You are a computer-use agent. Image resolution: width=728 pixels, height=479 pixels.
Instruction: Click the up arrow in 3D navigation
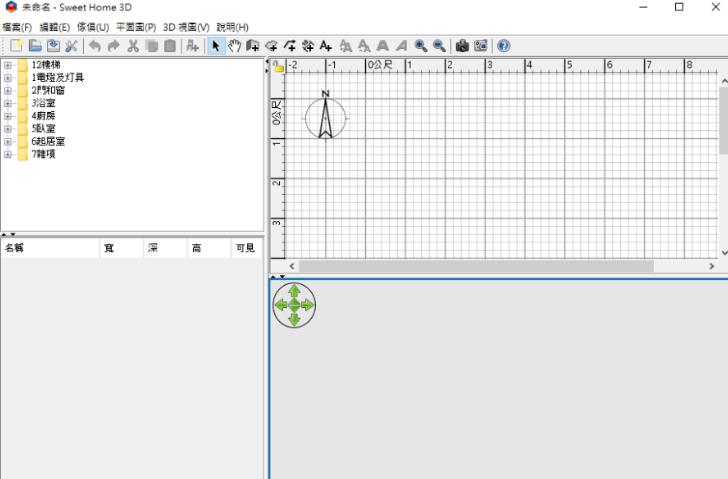294,291
